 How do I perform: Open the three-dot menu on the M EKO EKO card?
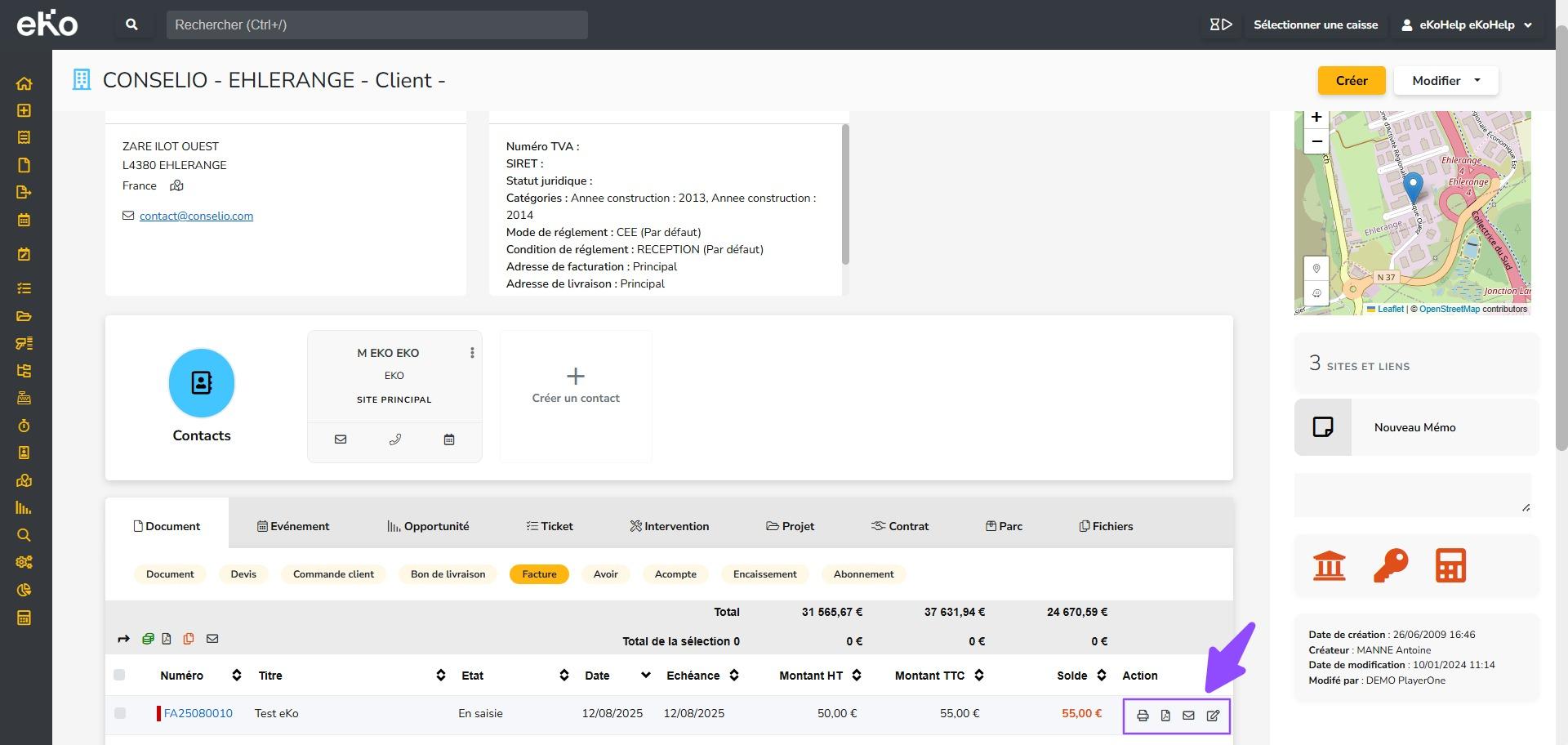[x=472, y=353]
